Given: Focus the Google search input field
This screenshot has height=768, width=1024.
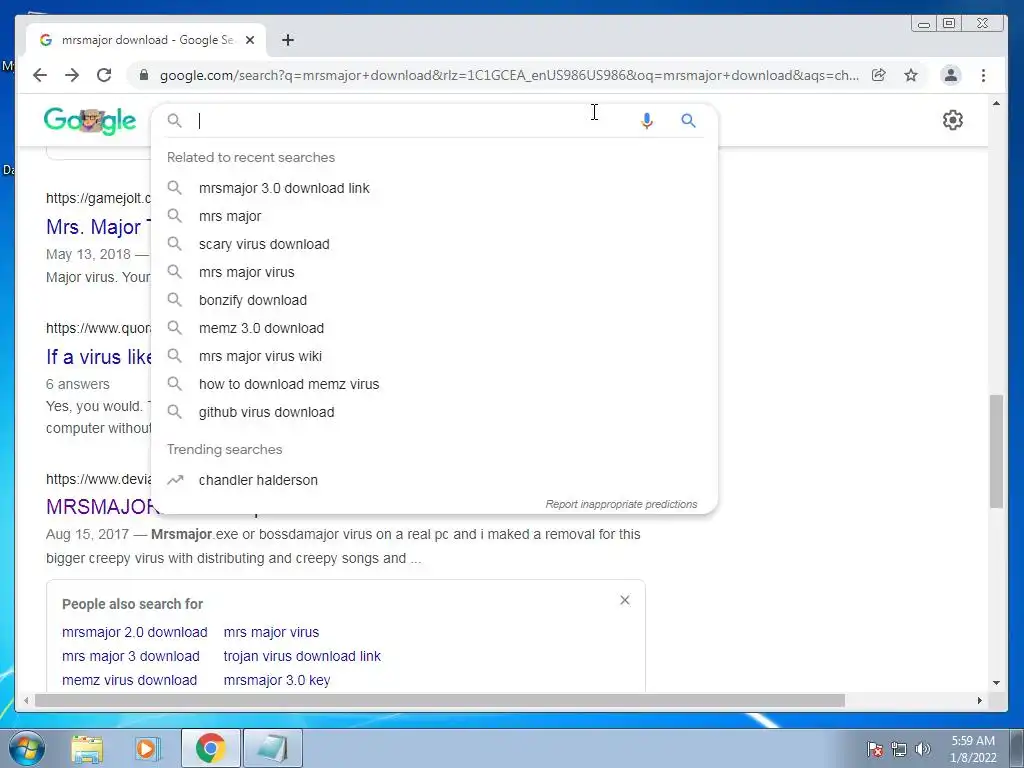Looking at the screenshot, I should point(411,121).
